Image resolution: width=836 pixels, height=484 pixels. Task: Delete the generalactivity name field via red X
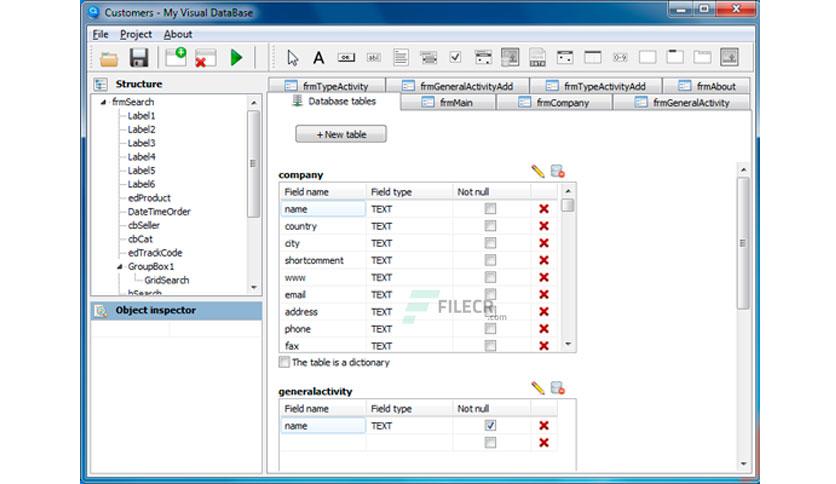[544, 425]
